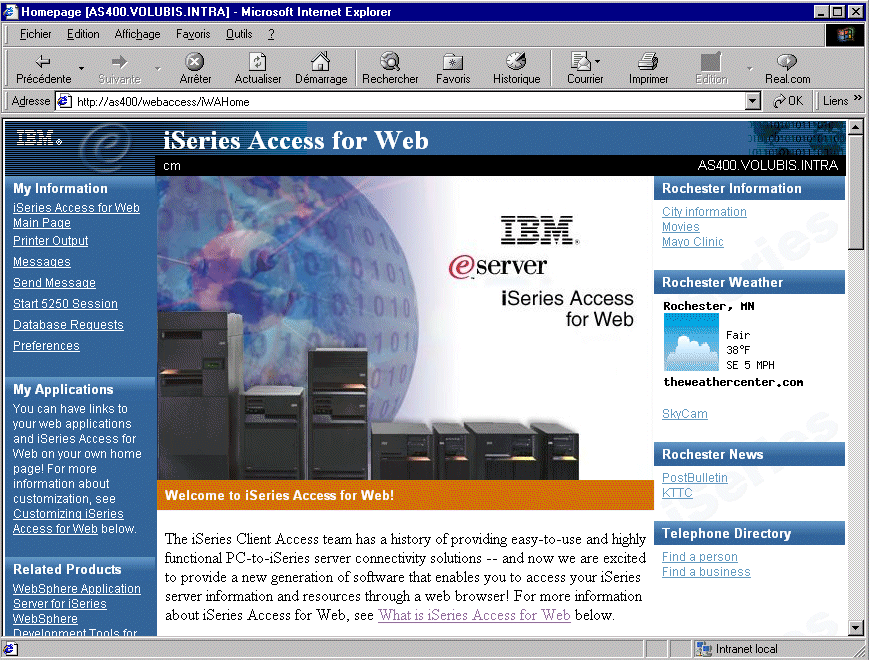
Task: Refresh the page with Actualiser
Action: tap(258, 68)
